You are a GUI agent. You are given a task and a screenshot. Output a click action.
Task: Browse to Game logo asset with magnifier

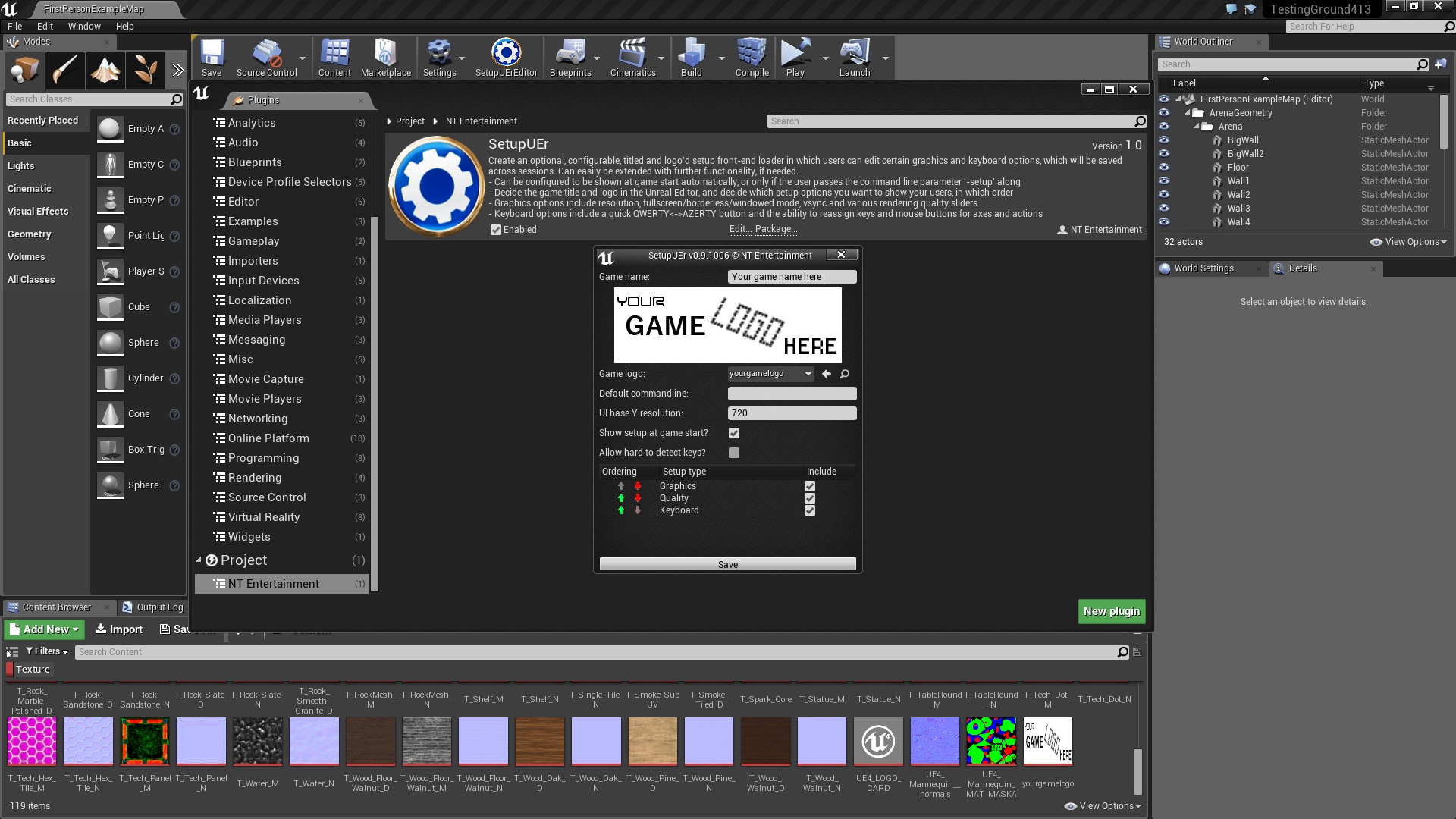click(845, 374)
